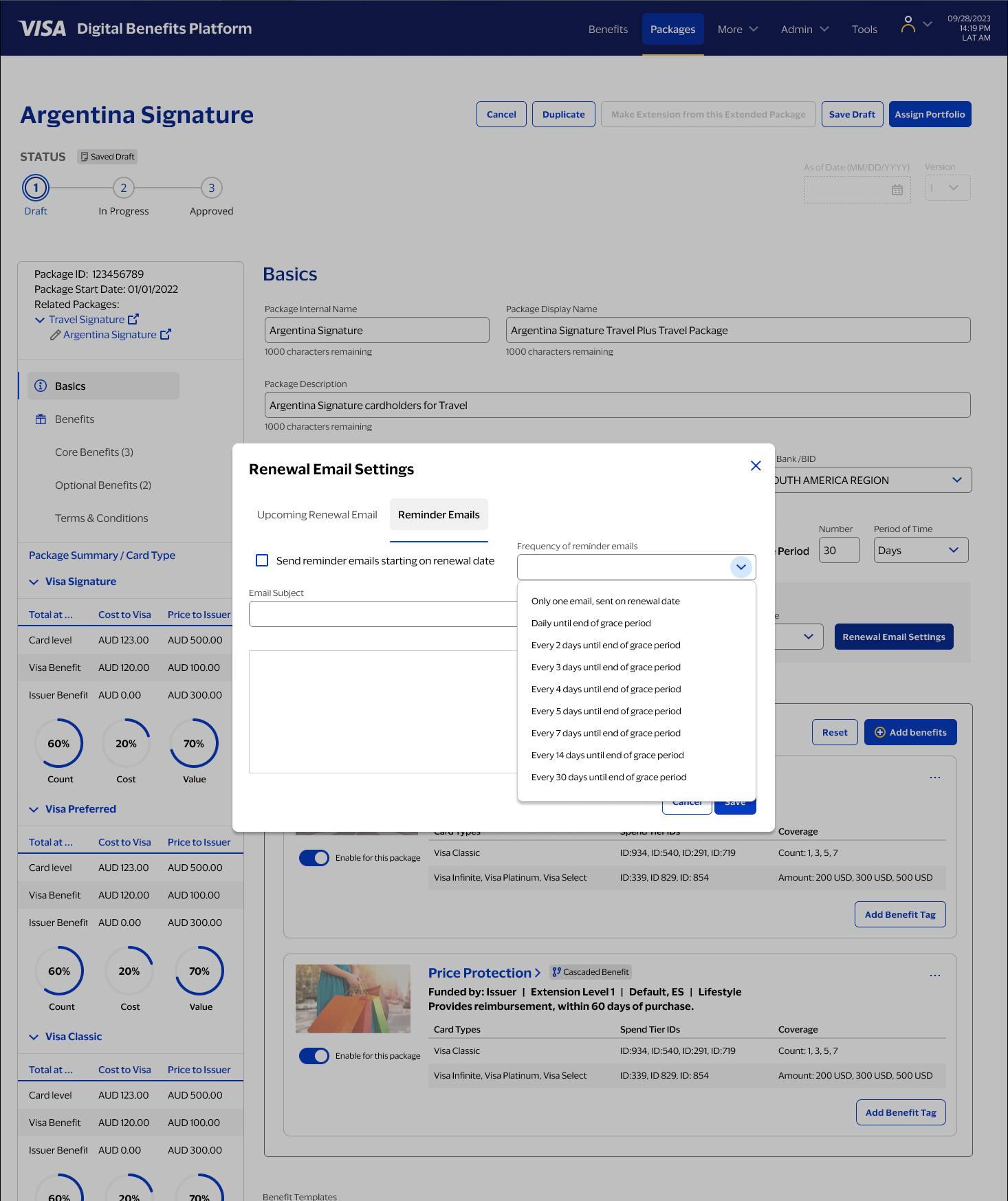Check Send reminder emails starting on renewal date
Screen dimensions: 1008x1201
(262, 560)
